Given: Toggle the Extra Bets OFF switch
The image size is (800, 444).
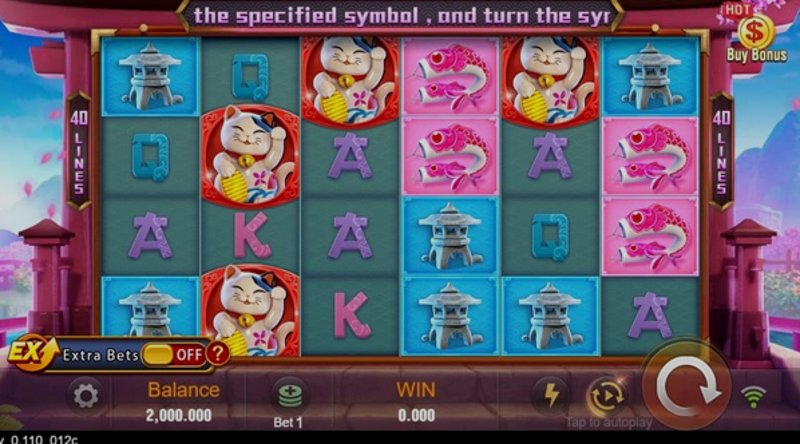Looking at the screenshot, I should tap(173, 354).
